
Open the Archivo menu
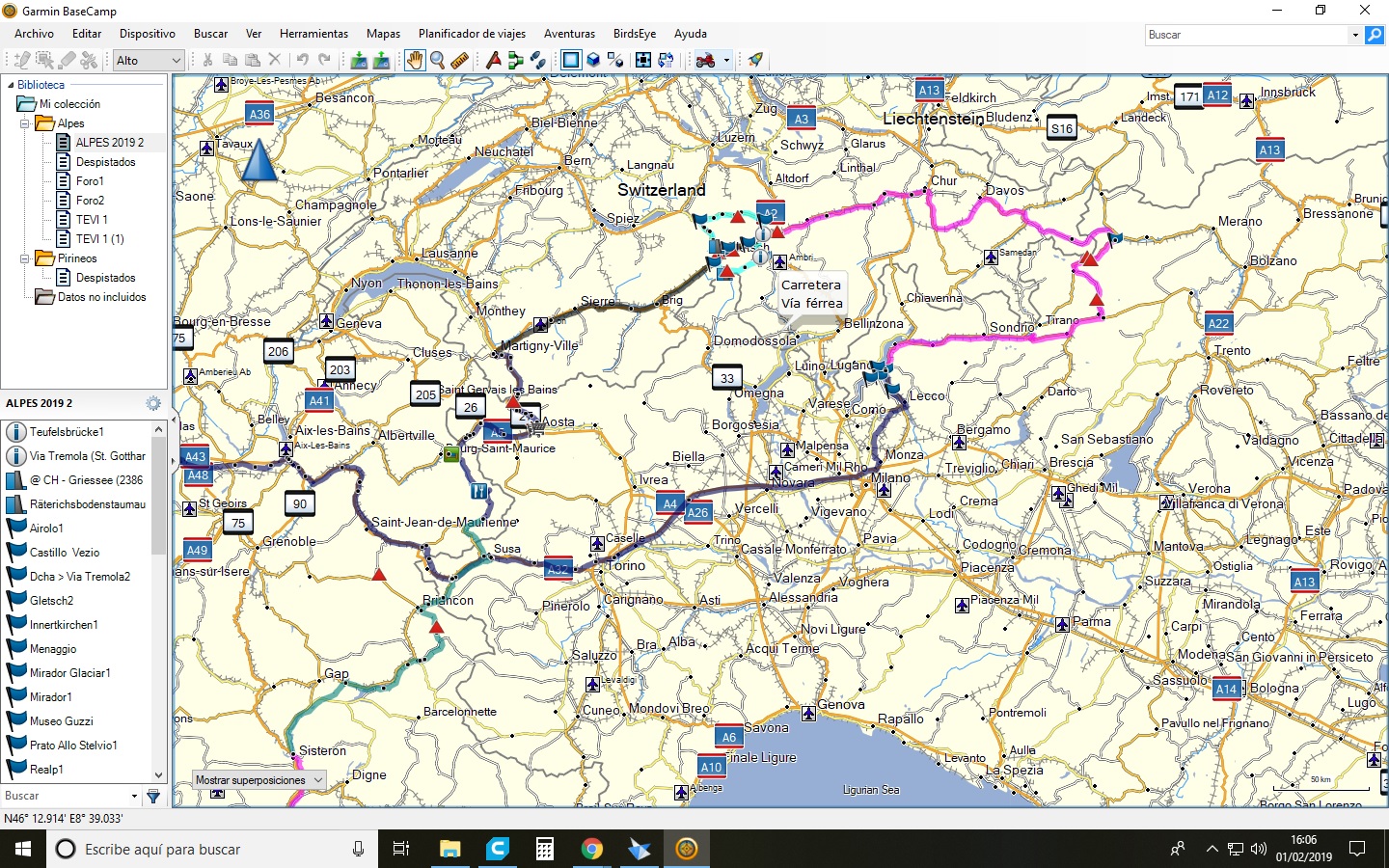click(34, 33)
